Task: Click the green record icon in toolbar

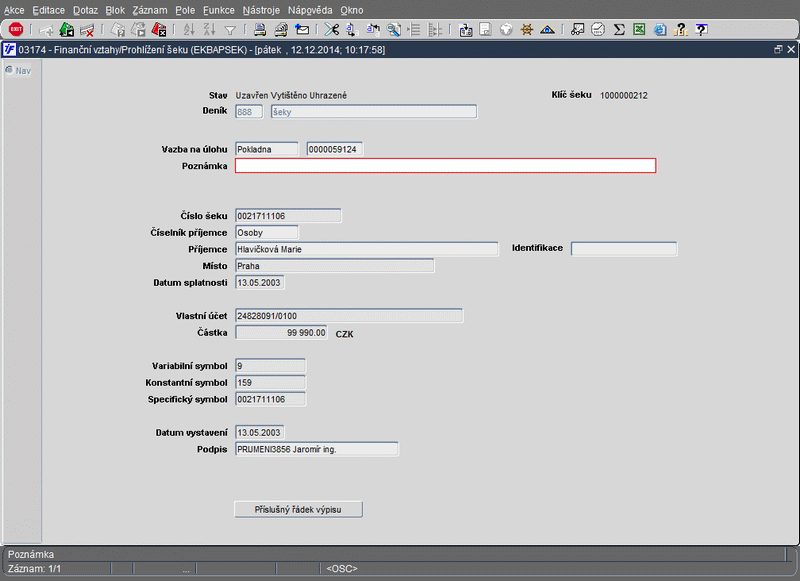Action: [x=67, y=30]
